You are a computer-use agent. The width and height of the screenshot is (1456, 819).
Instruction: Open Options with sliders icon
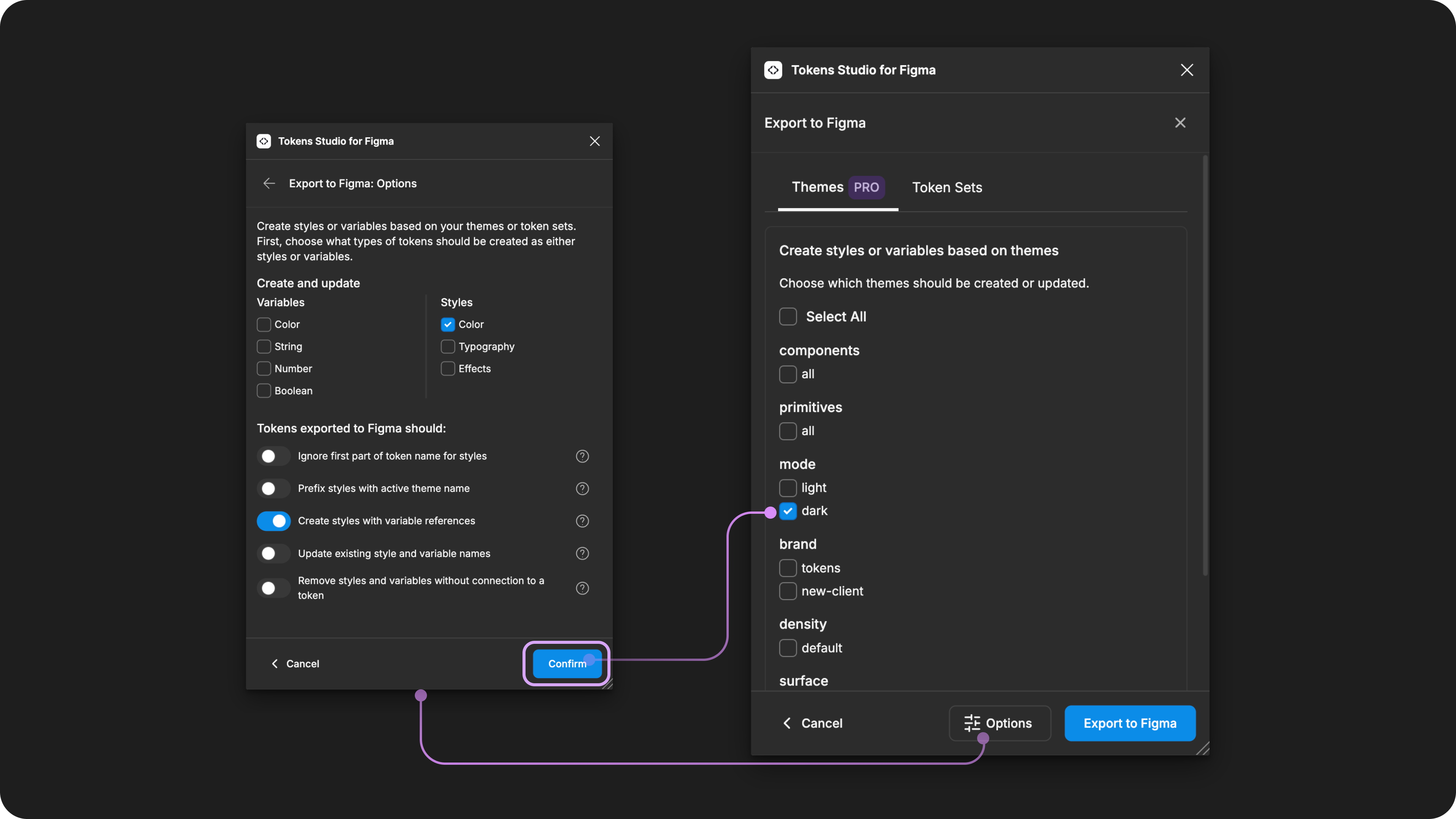[x=999, y=723]
